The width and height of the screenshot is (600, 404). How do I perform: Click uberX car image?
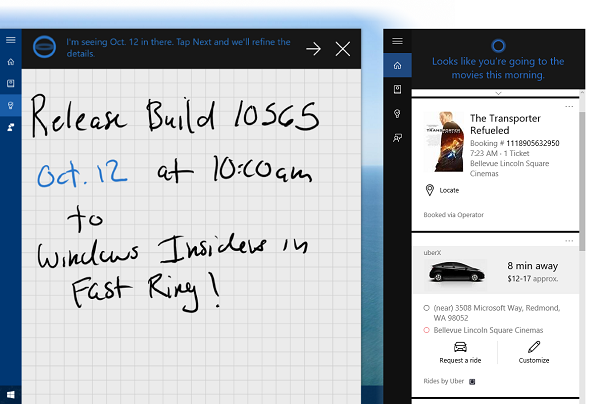tap(456, 272)
